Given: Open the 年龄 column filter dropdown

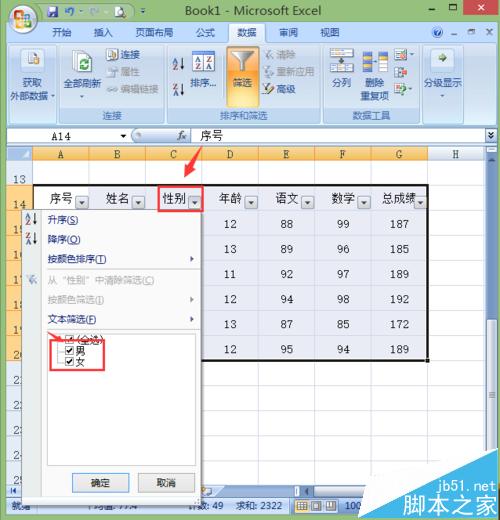Looking at the screenshot, I should click(x=251, y=202).
